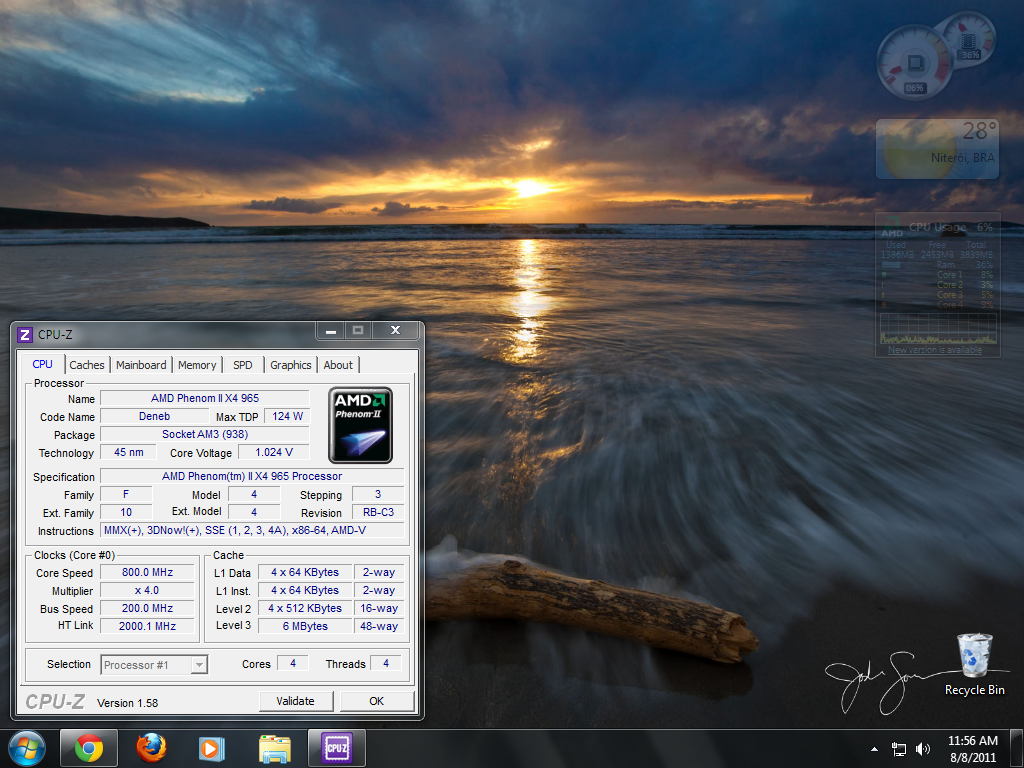Click the Instructions field listing MMX(+), 3DNow!
Screen dimensions: 1024x768
point(252,530)
